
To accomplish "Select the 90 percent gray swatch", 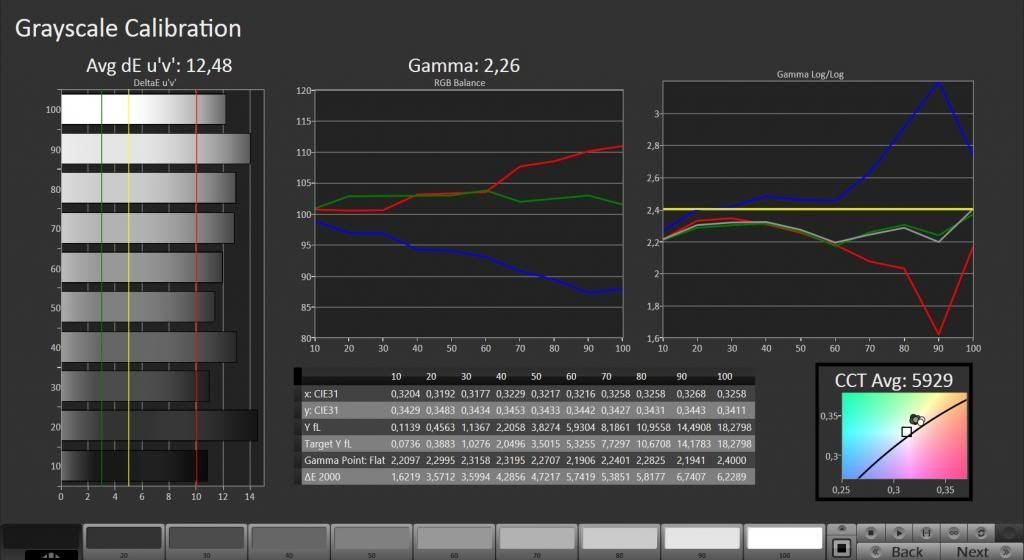I will click(x=701, y=540).
